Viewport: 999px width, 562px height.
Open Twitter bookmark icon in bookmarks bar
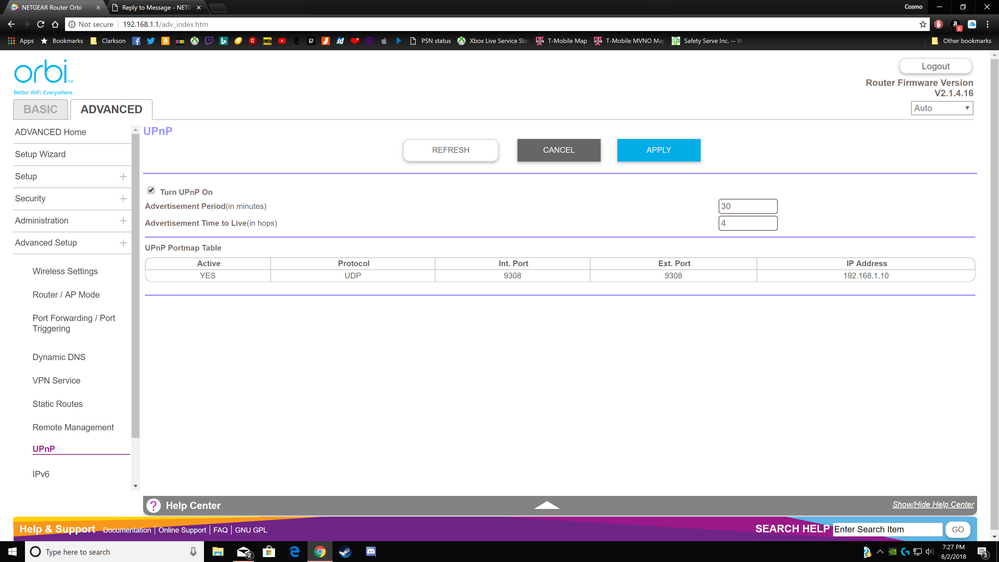pyautogui.click(x=151, y=41)
